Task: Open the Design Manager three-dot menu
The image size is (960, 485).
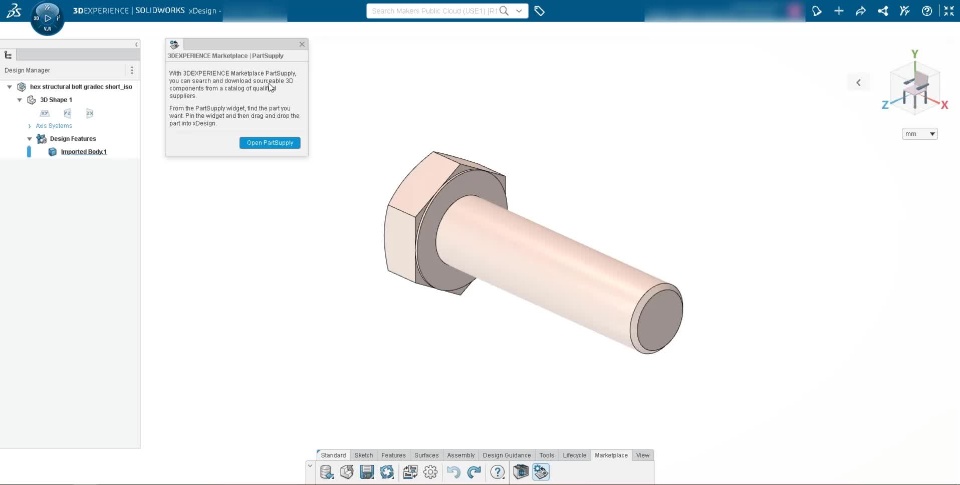Action: tap(132, 70)
